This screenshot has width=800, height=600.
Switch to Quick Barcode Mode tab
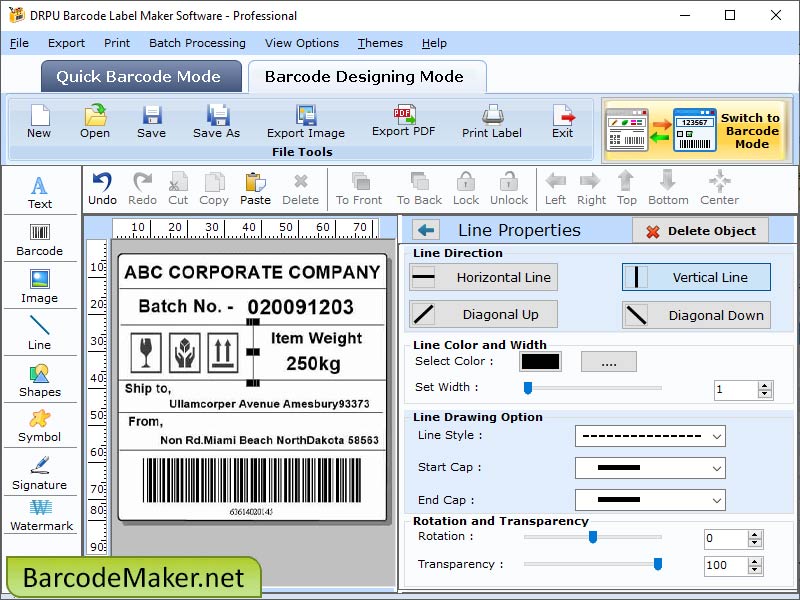point(140,76)
